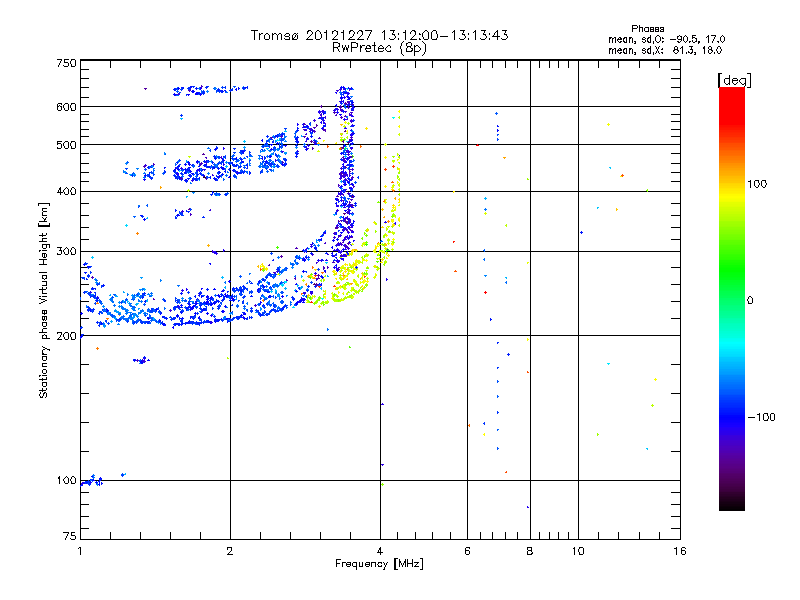This screenshot has height=600, width=800.
Task: Click the x-axis label '16'
Action: [x=680, y=551]
